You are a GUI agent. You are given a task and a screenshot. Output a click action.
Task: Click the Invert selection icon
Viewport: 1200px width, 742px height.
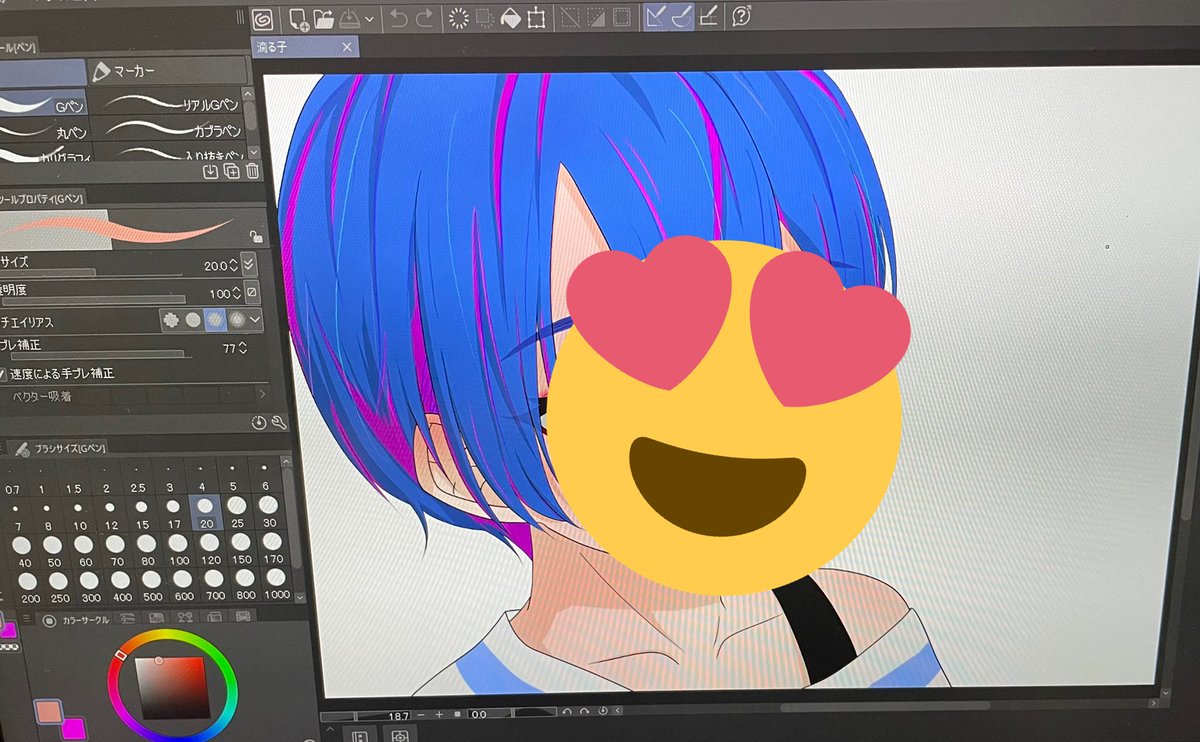tap(596, 17)
